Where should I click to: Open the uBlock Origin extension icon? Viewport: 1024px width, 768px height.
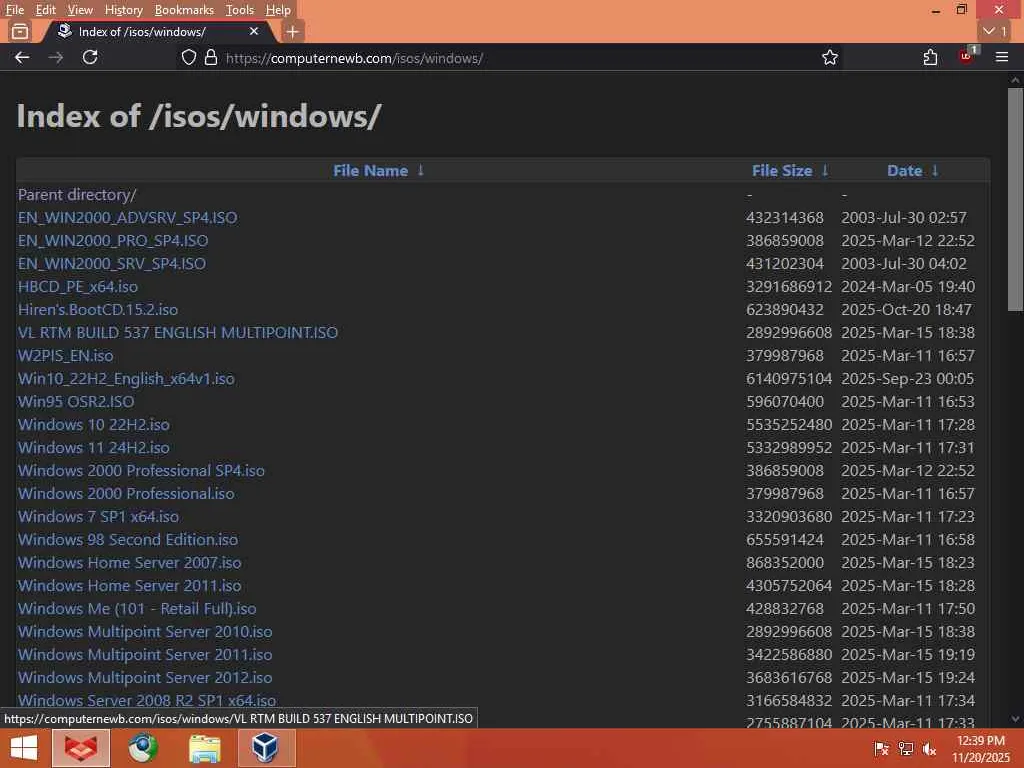(967, 56)
